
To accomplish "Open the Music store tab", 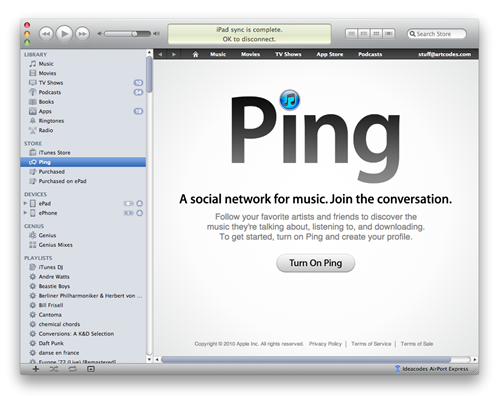I will (218, 54).
